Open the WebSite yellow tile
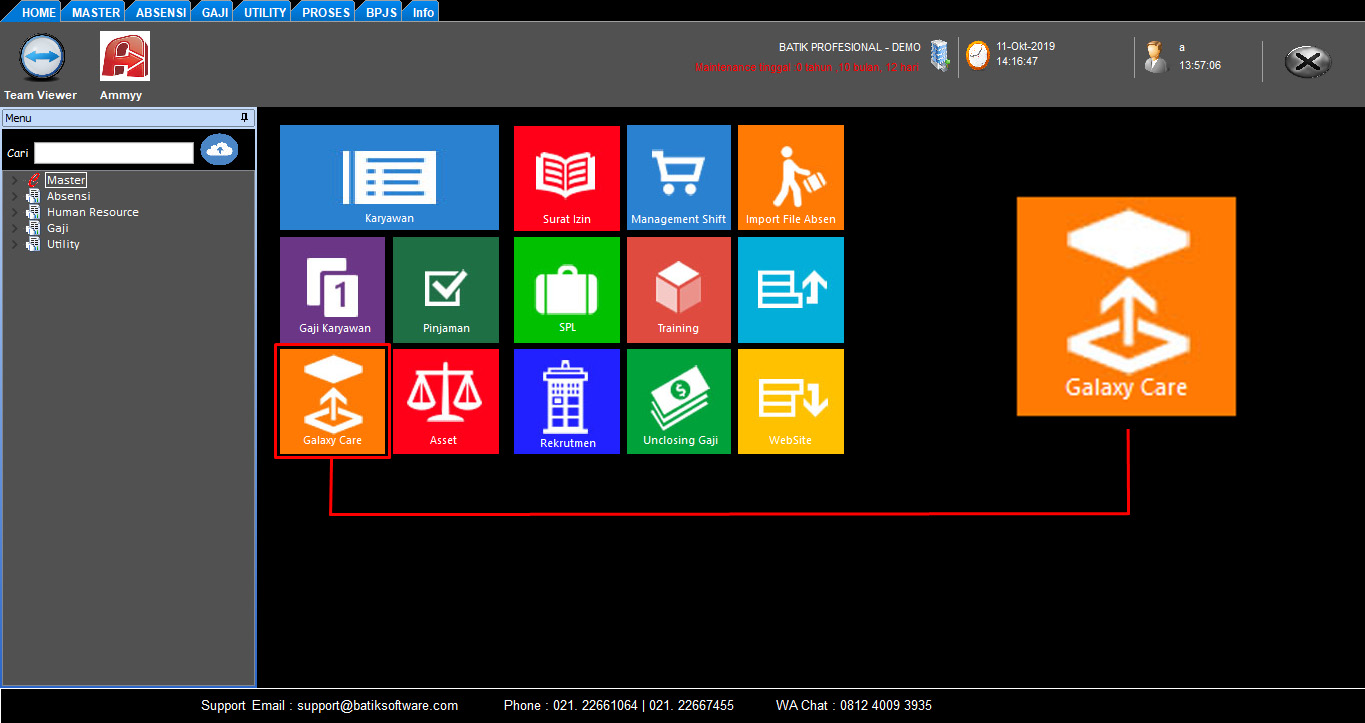This screenshot has width=1365, height=723. tap(790, 401)
